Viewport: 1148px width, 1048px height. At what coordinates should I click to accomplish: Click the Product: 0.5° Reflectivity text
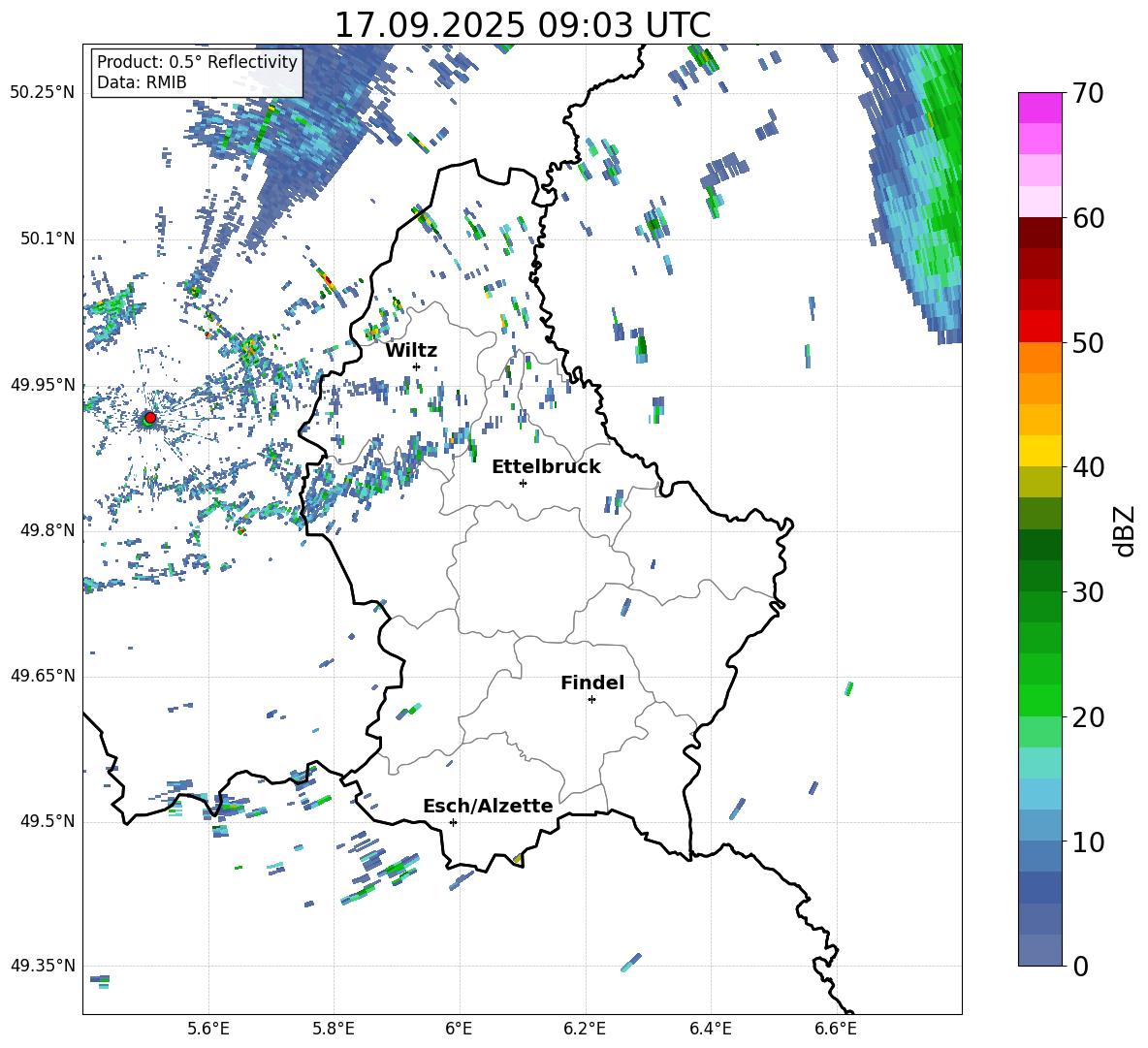coord(197,61)
